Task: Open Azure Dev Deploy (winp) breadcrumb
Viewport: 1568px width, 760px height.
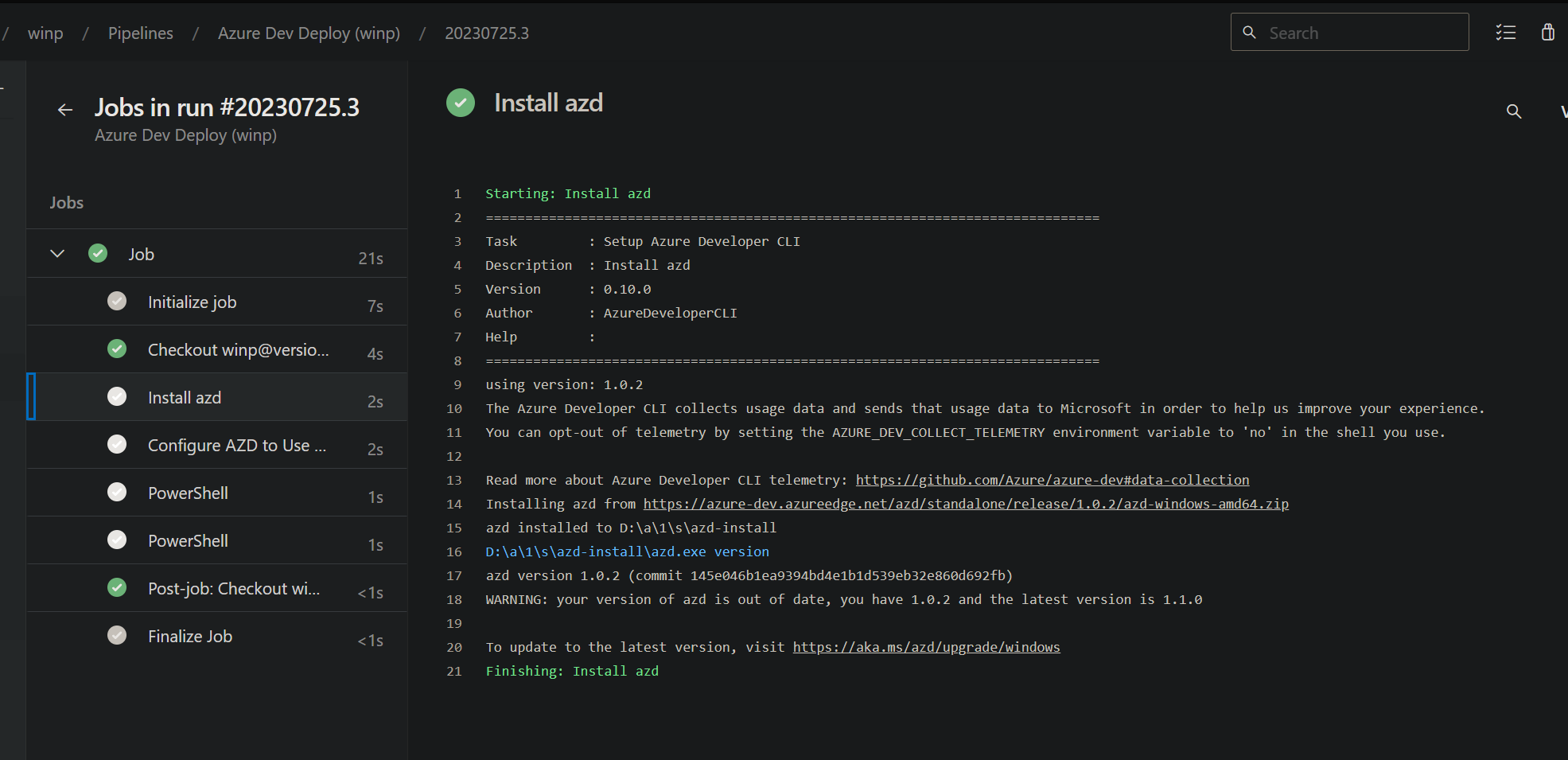Action: pos(309,33)
